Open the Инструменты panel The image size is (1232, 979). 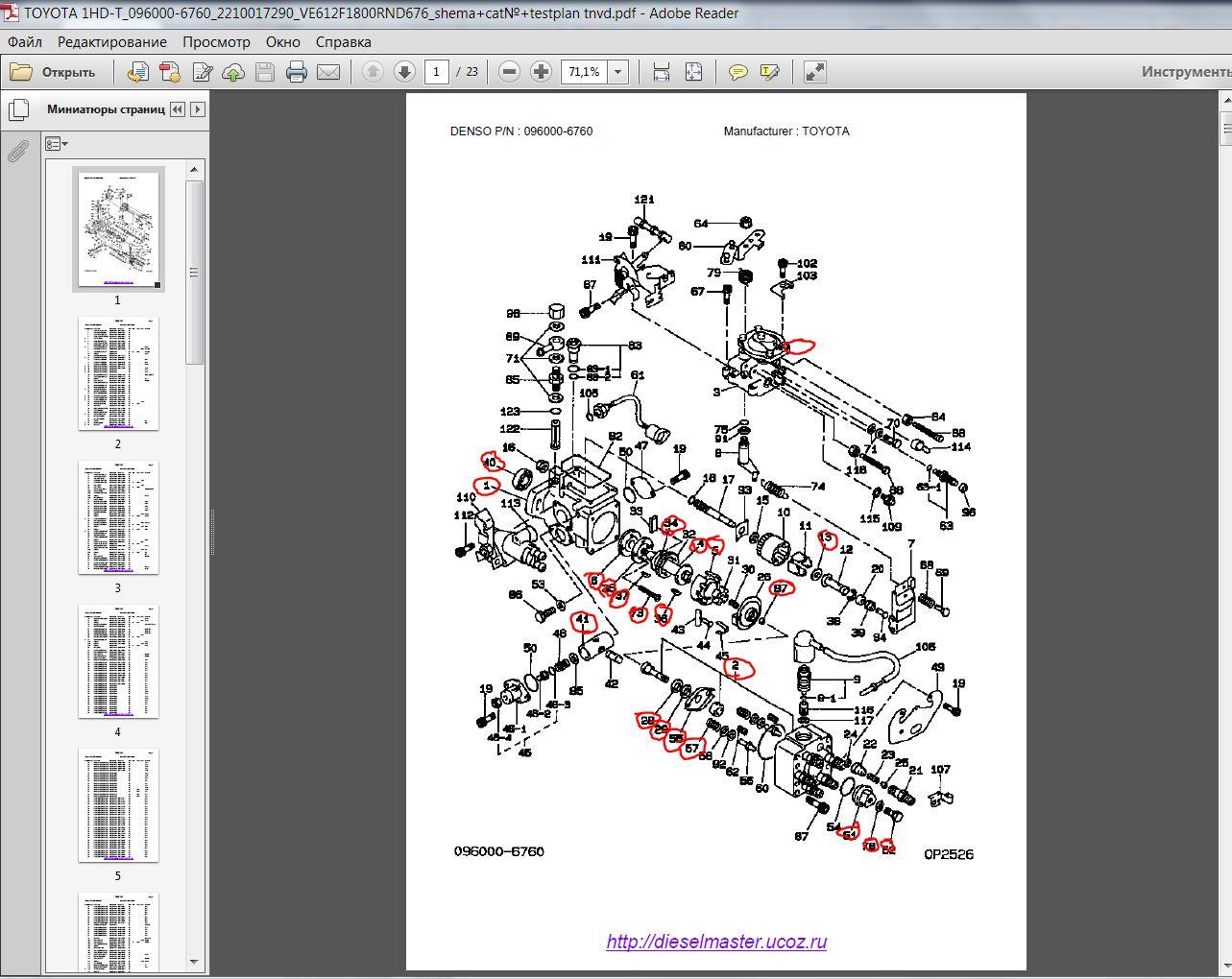click(x=1186, y=72)
